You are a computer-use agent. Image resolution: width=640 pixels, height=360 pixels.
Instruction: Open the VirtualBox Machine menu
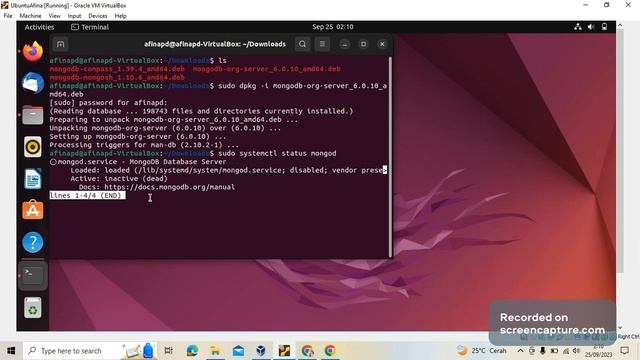(30, 16)
